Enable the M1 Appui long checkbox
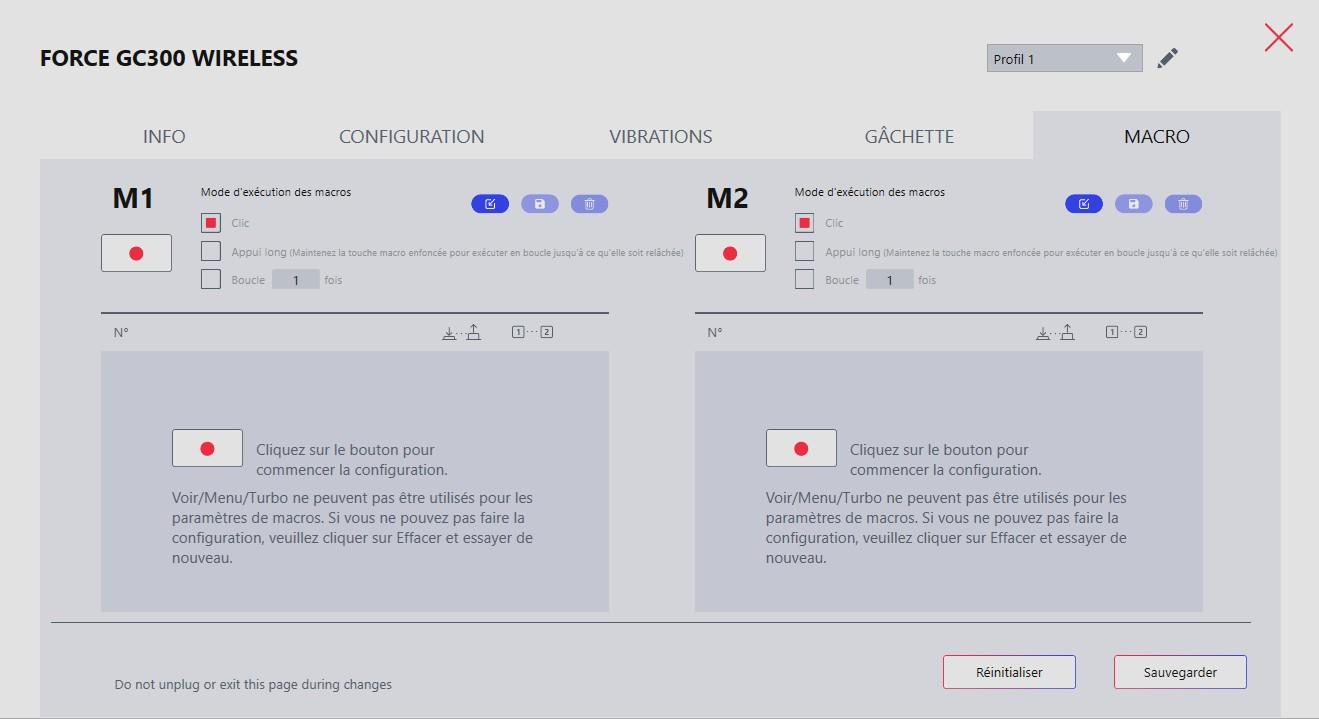Screen dimensions: 1319x719 tap(211, 251)
